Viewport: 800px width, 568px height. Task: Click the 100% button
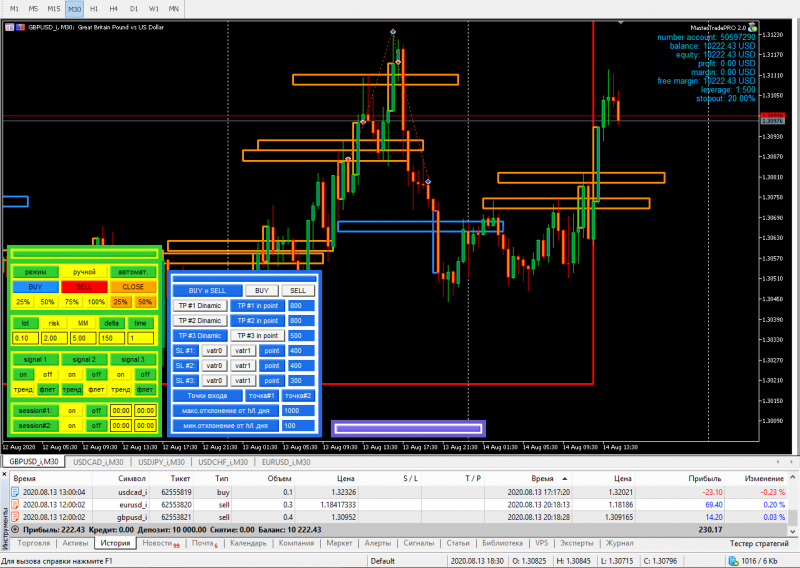96,302
